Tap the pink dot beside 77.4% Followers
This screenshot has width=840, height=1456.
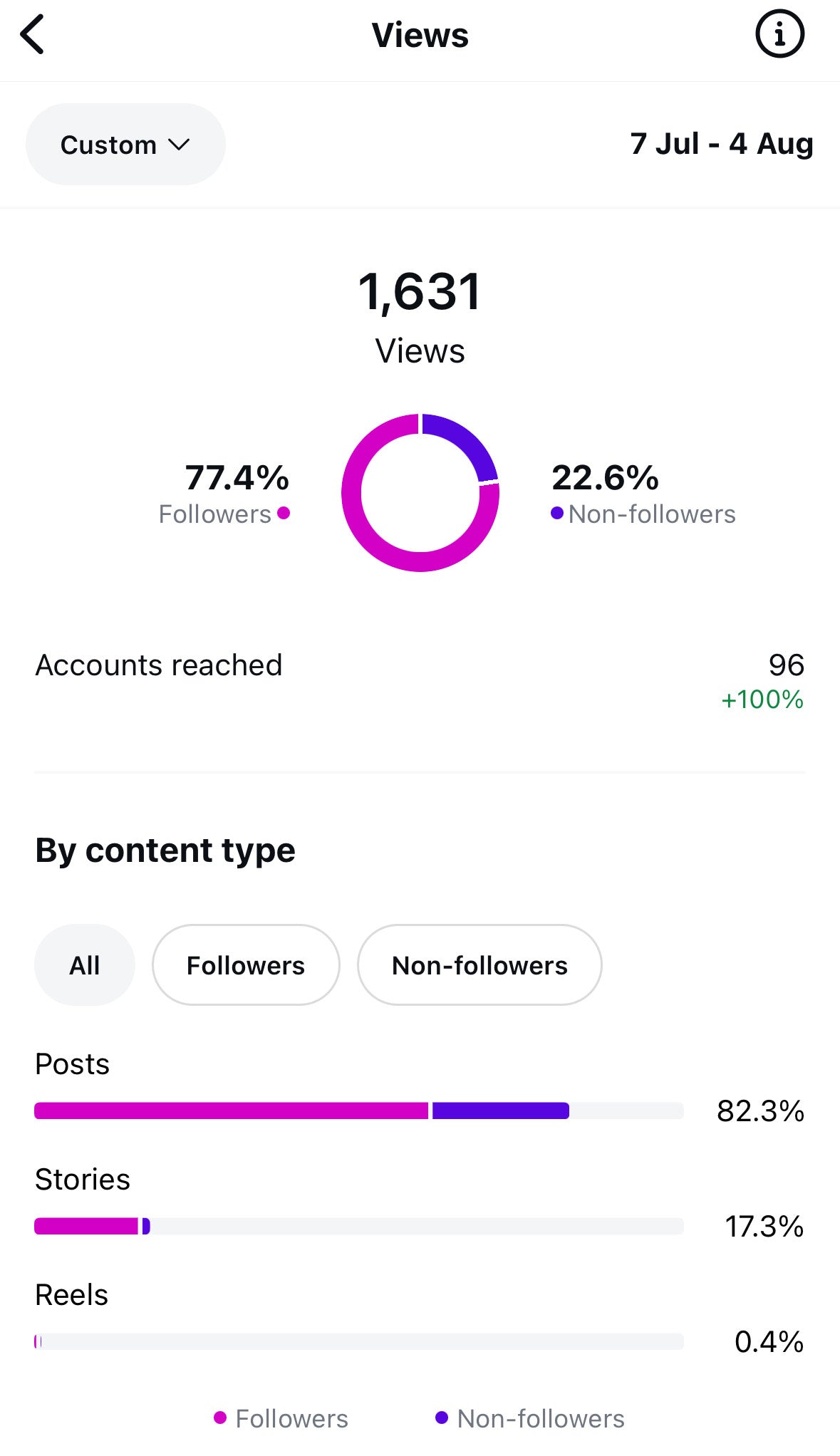pos(284,513)
